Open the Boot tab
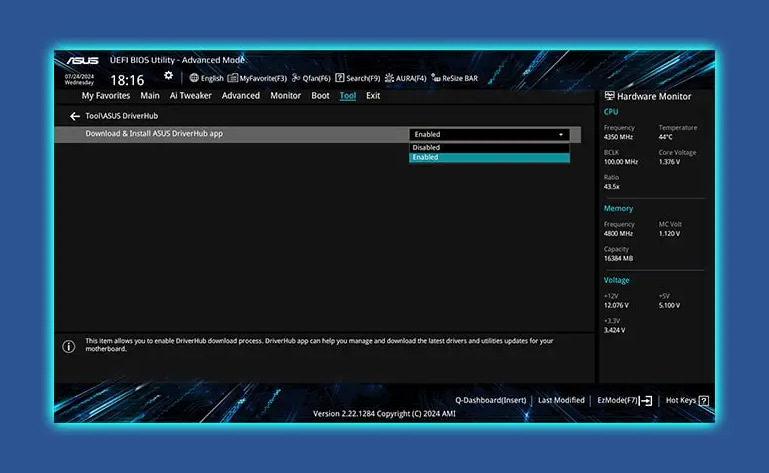Image resolution: width=769 pixels, height=473 pixels. point(320,96)
